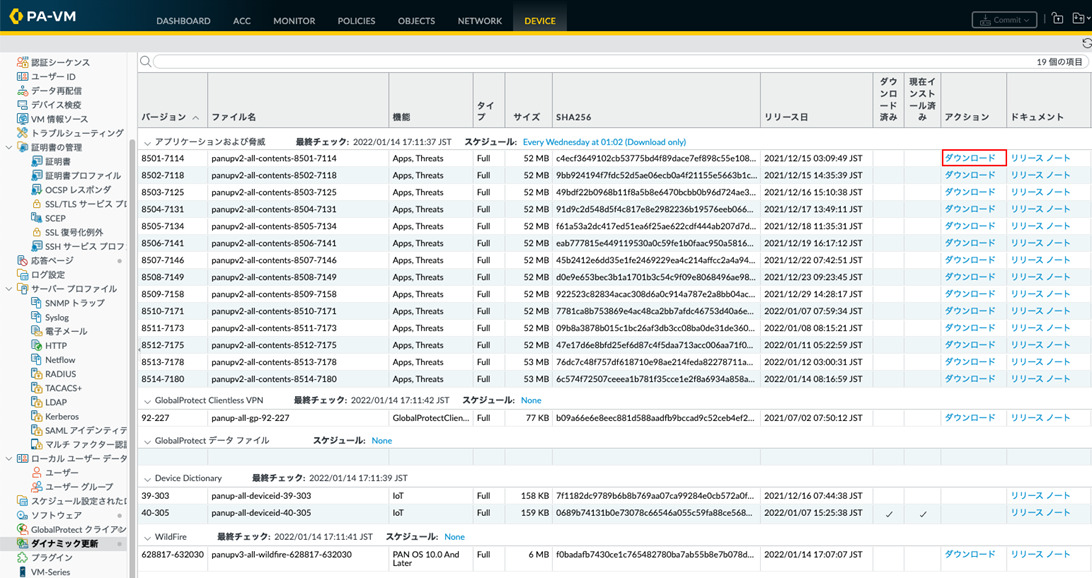Image resolution: width=1092 pixels, height=578 pixels.
Task: Open the プラグイン icon
Action: pos(22,557)
